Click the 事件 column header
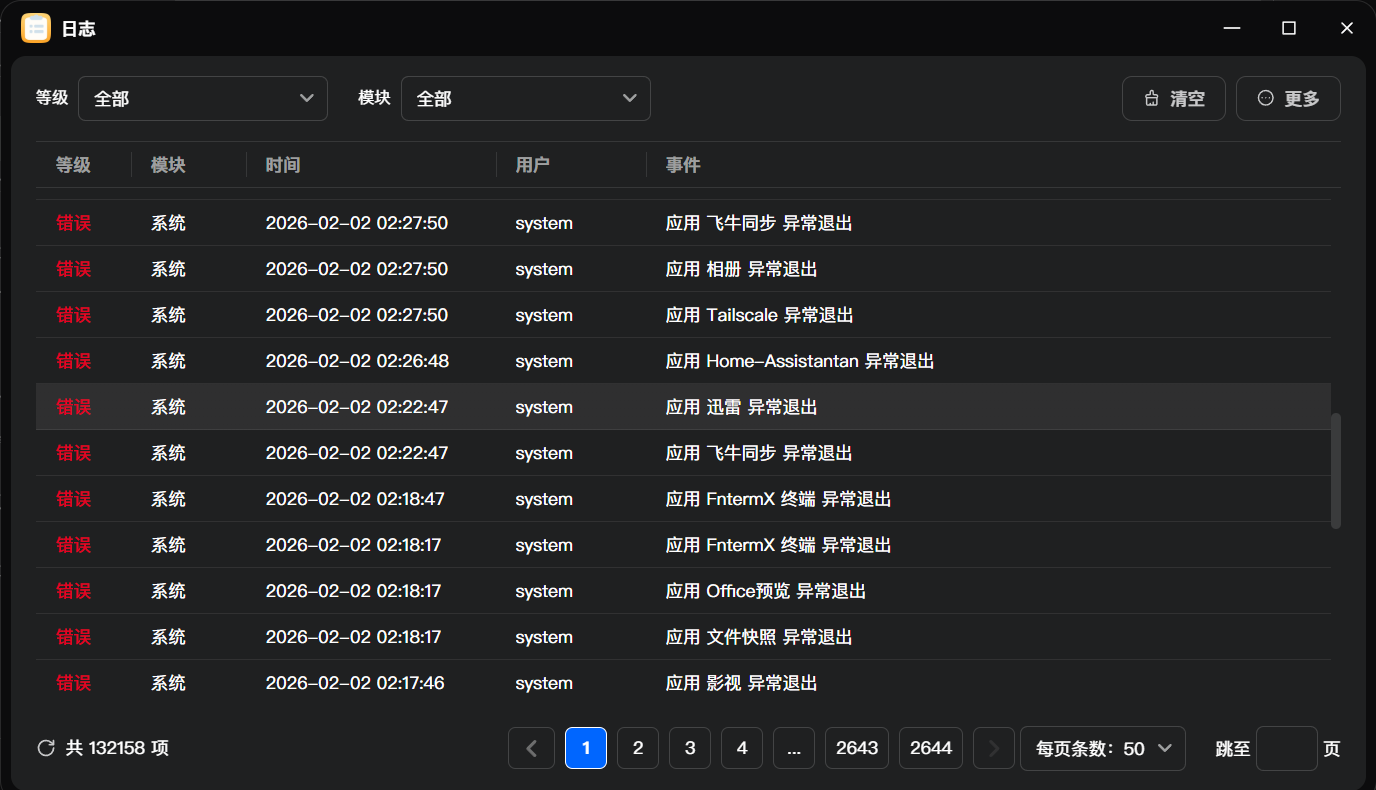Screen dimensions: 1376x790 (683, 165)
